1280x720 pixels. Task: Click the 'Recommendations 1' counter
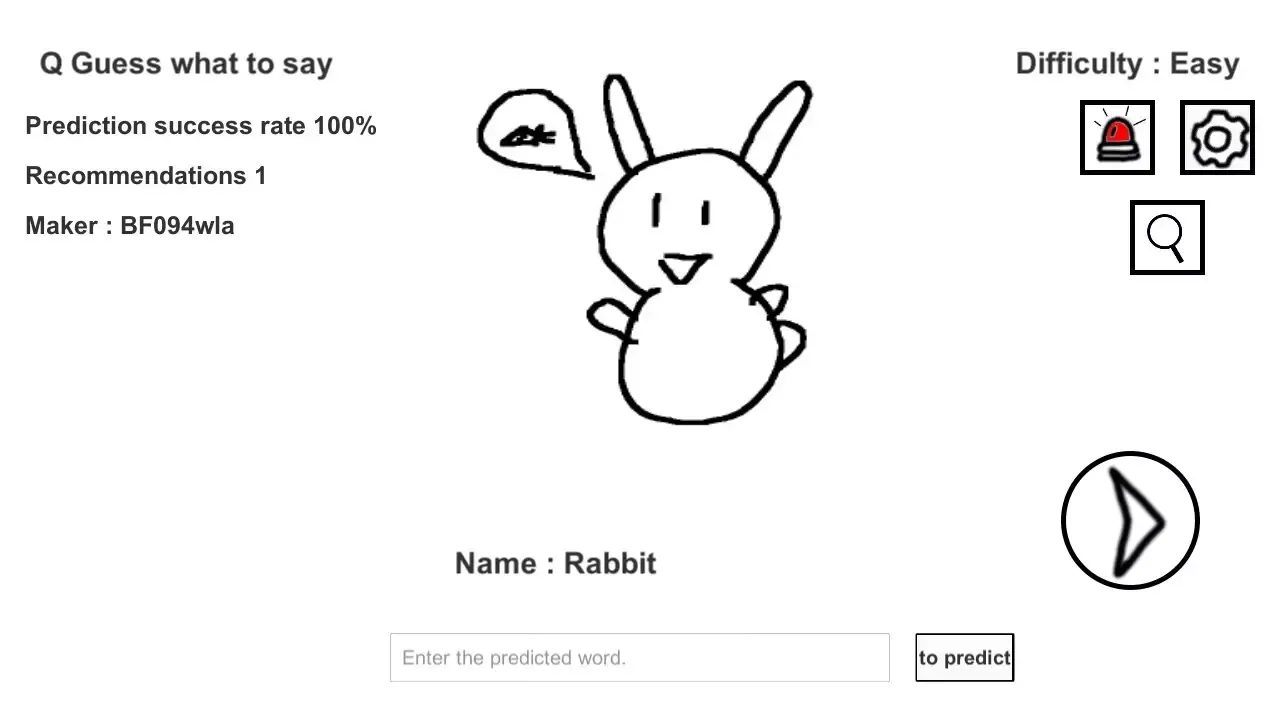tap(145, 175)
